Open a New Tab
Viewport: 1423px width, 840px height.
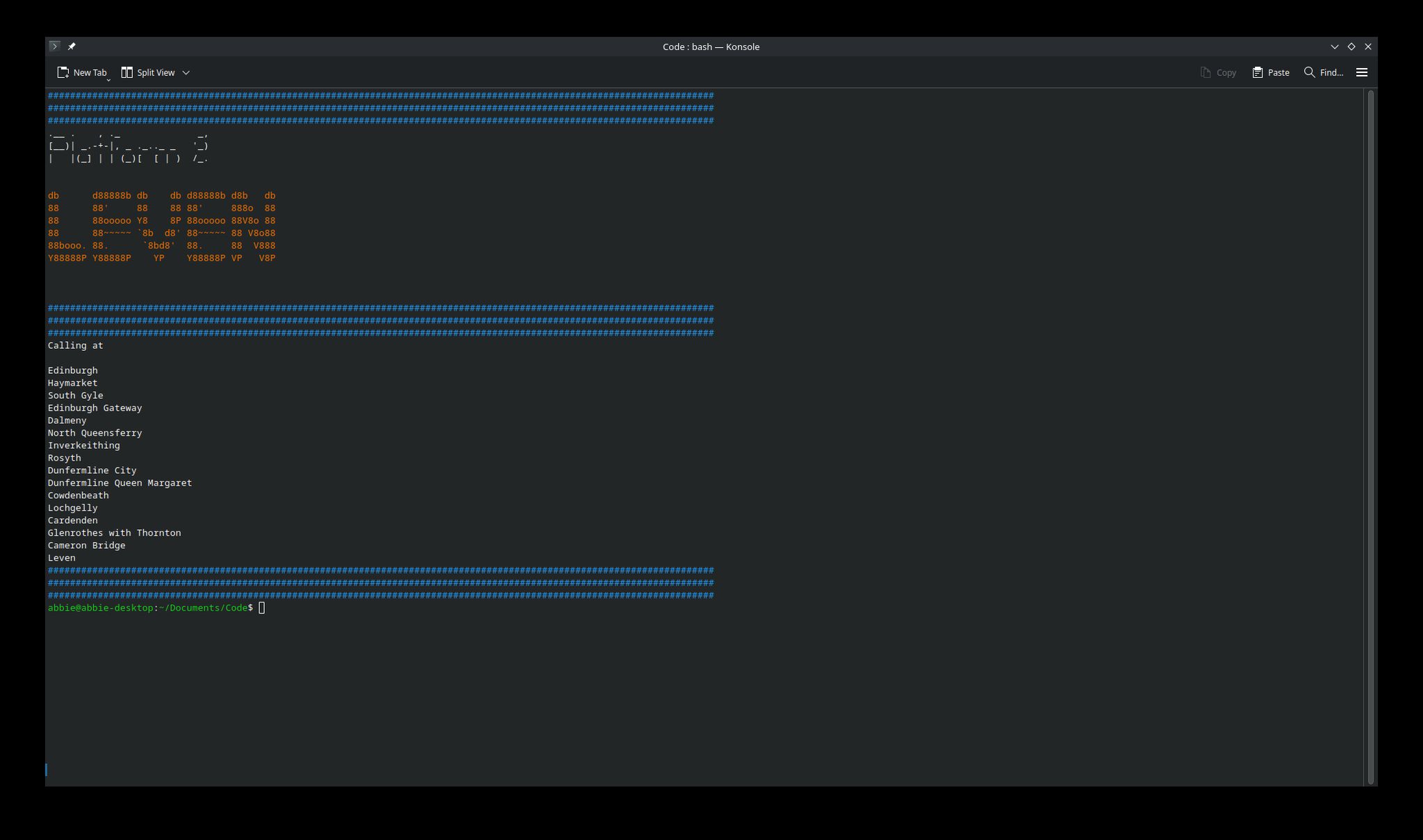tap(82, 72)
